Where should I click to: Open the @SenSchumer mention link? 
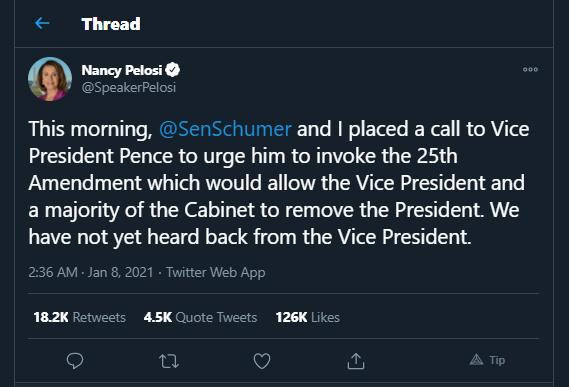click(225, 129)
